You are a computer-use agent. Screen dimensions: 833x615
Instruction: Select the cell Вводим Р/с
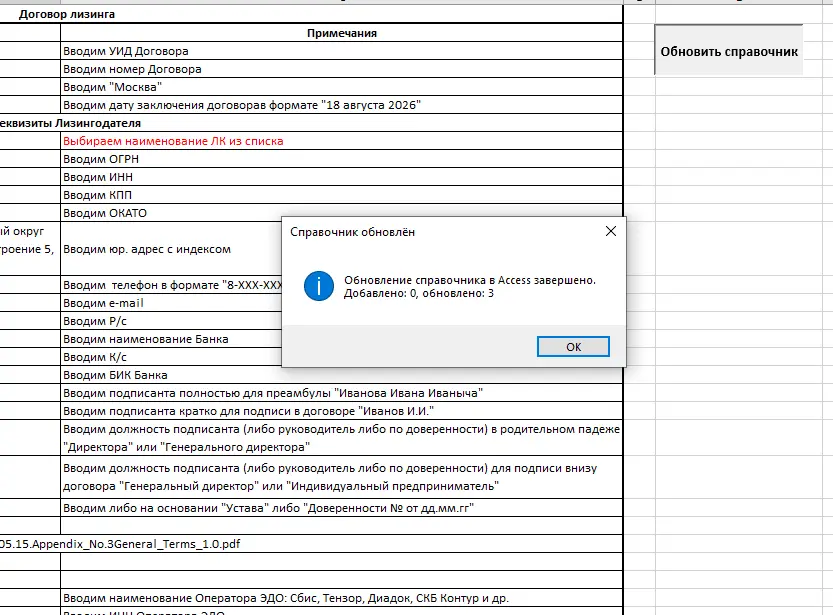click(171, 321)
